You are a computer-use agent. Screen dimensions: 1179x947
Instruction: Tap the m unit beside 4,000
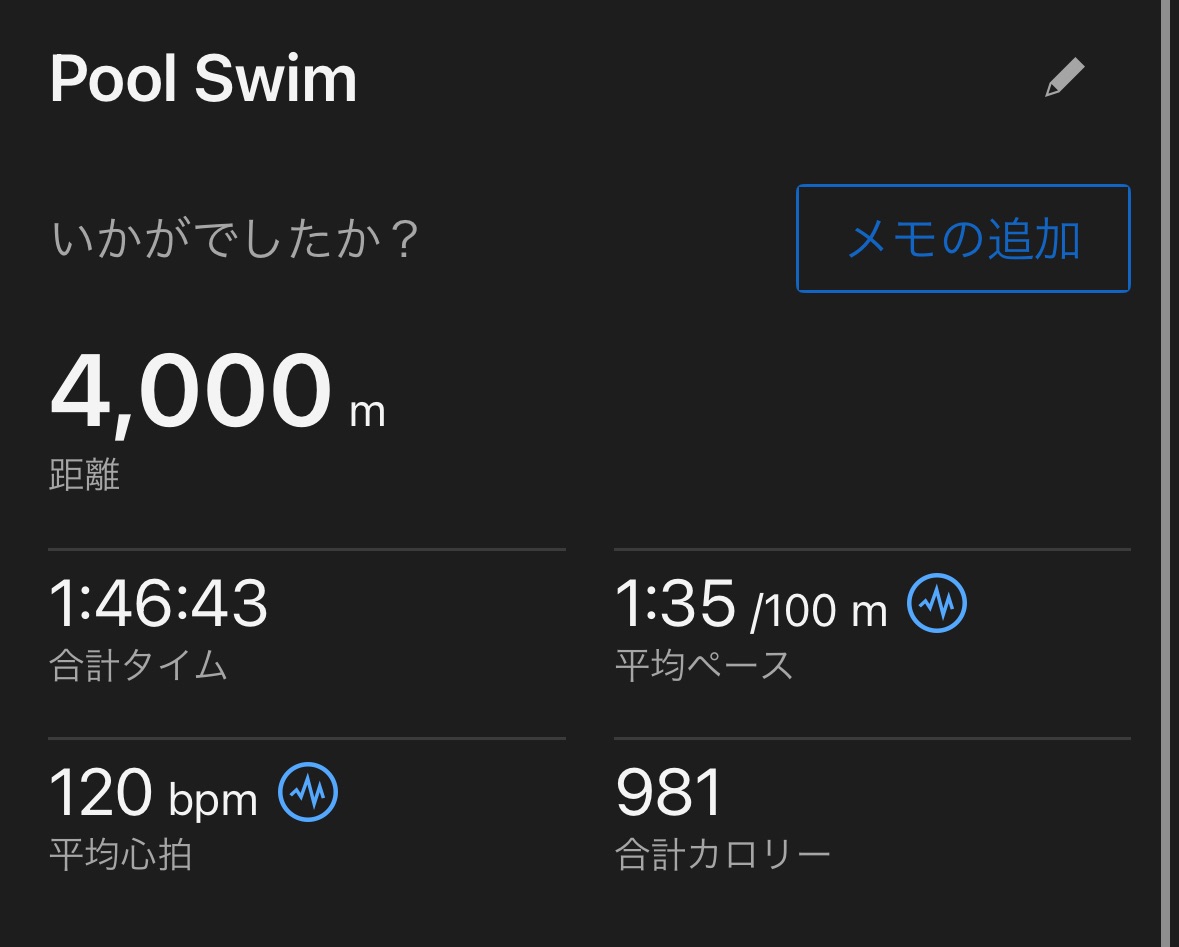pos(367,411)
